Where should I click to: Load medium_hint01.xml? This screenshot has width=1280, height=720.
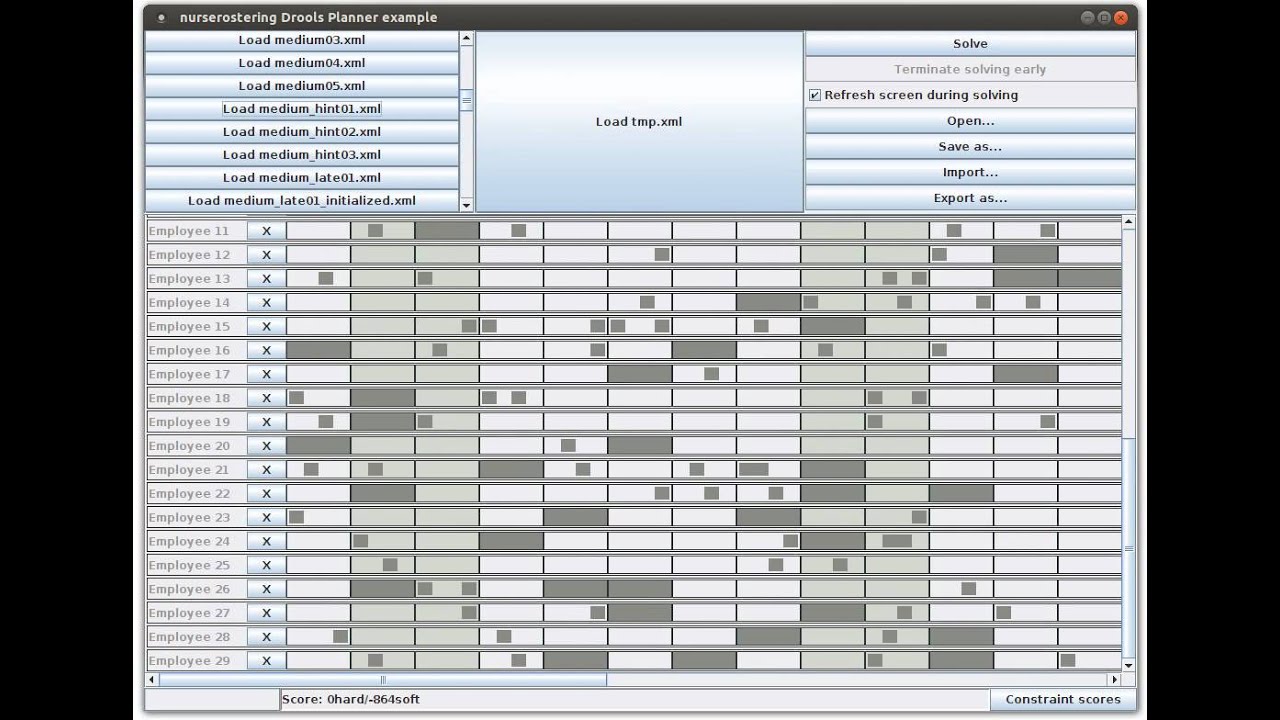(302, 109)
